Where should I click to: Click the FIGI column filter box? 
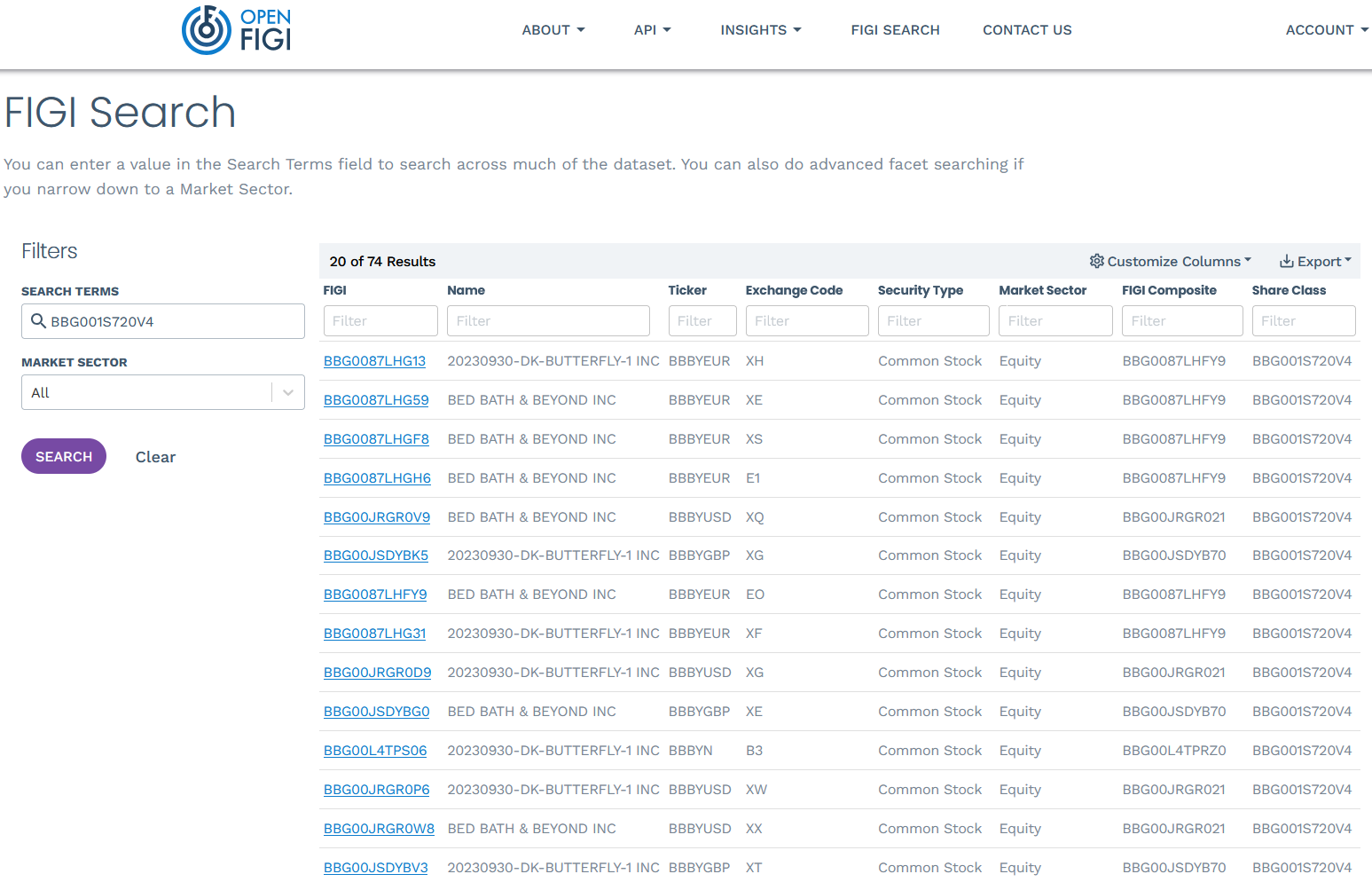380,320
